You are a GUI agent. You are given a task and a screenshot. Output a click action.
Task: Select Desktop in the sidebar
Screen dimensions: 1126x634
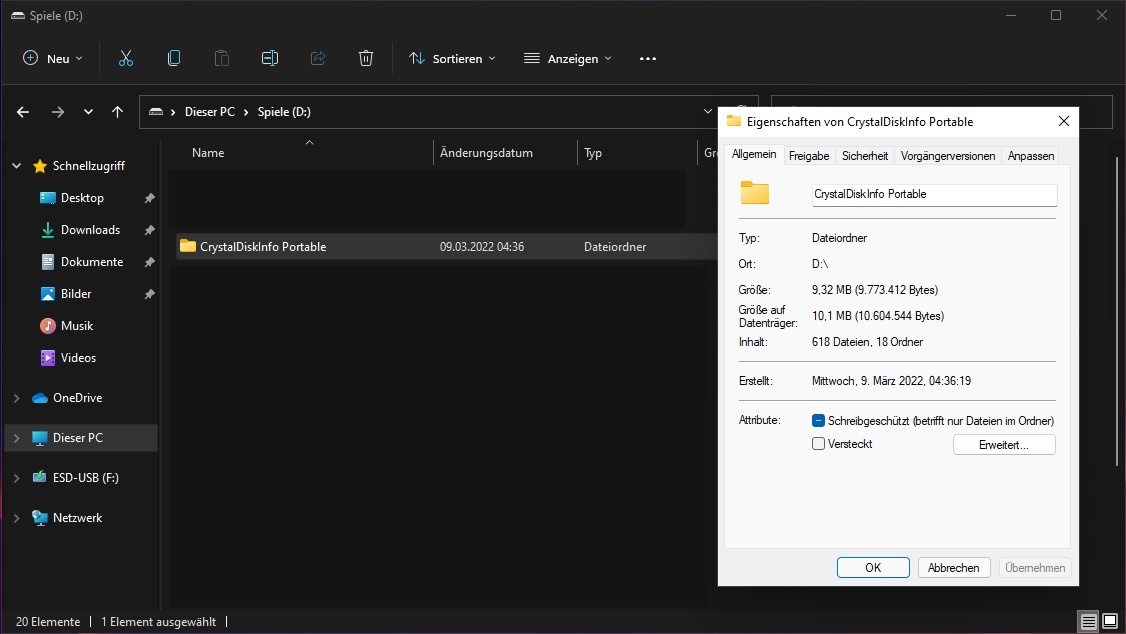tap(82, 197)
